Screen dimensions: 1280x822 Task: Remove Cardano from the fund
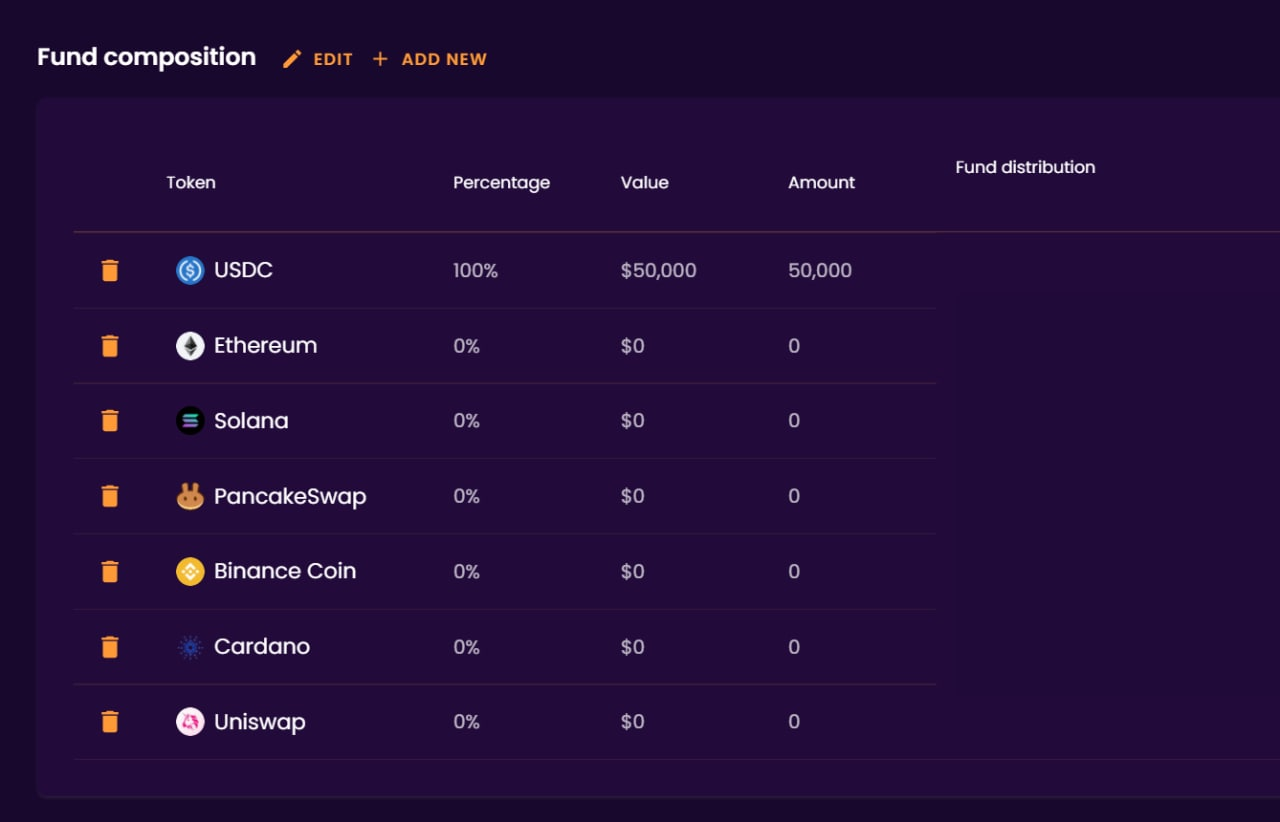(x=110, y=647)
